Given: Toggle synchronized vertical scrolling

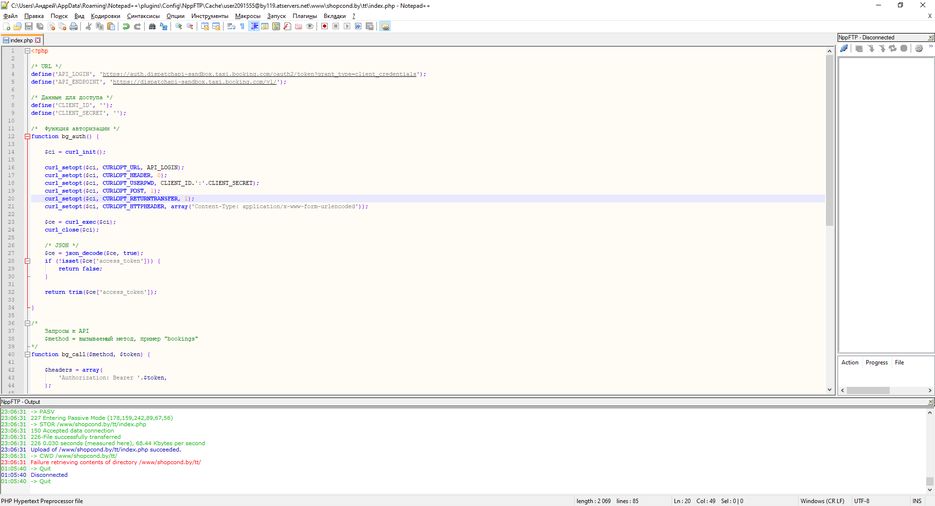Looking at the screenshot, I should pos(205,26).
